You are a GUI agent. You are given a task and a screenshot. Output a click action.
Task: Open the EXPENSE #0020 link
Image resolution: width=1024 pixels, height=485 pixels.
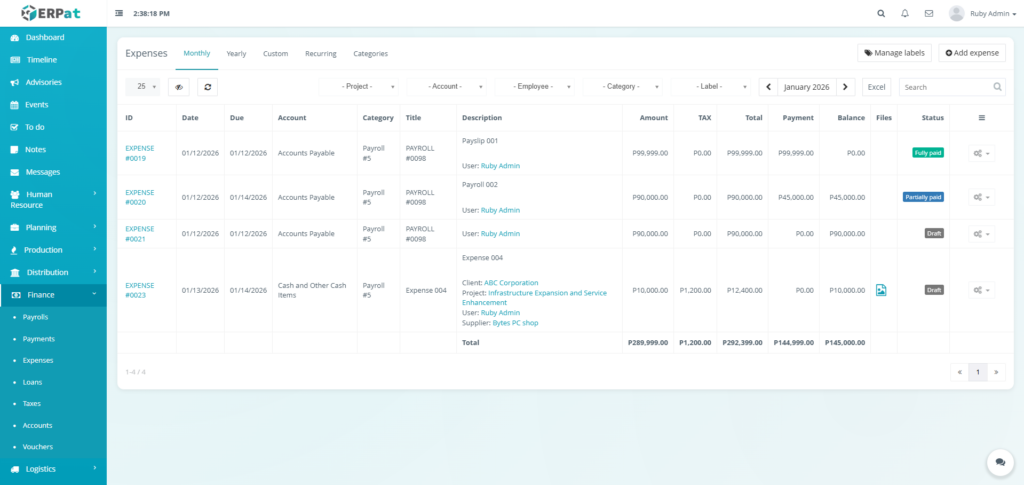coord(139,197)
